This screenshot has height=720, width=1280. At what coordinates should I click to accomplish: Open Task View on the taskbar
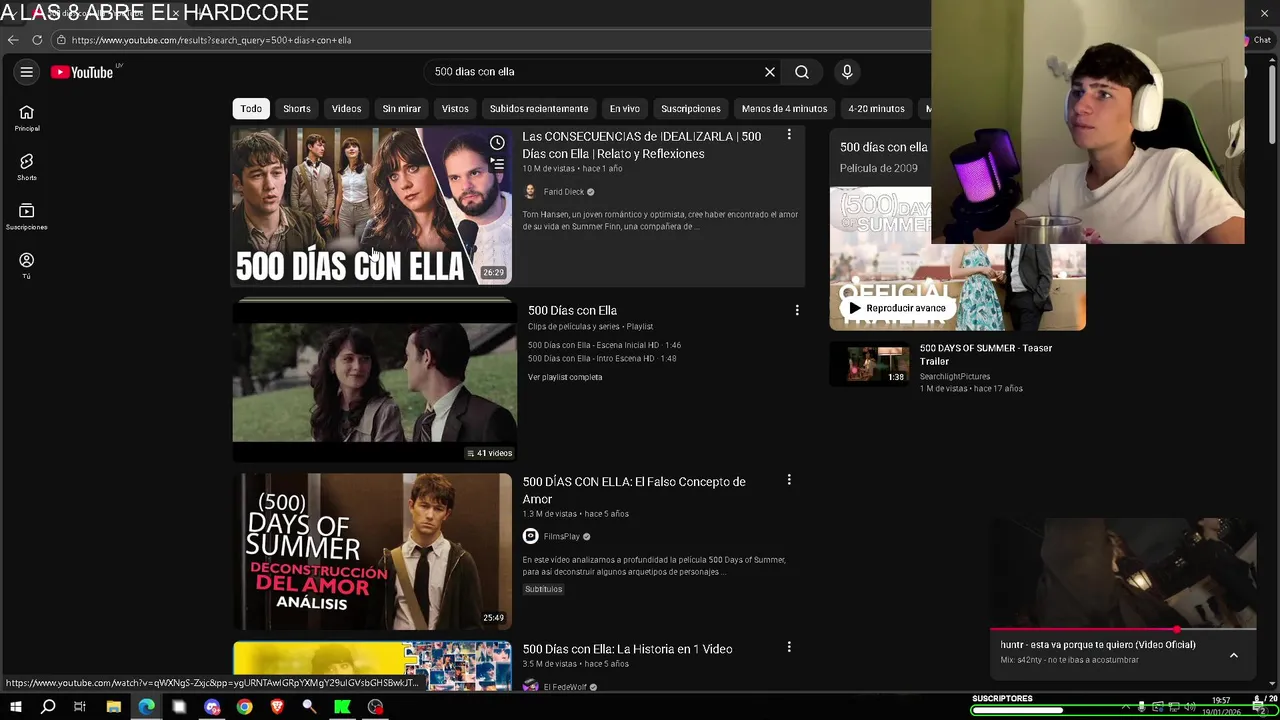[x=80, y=707]
